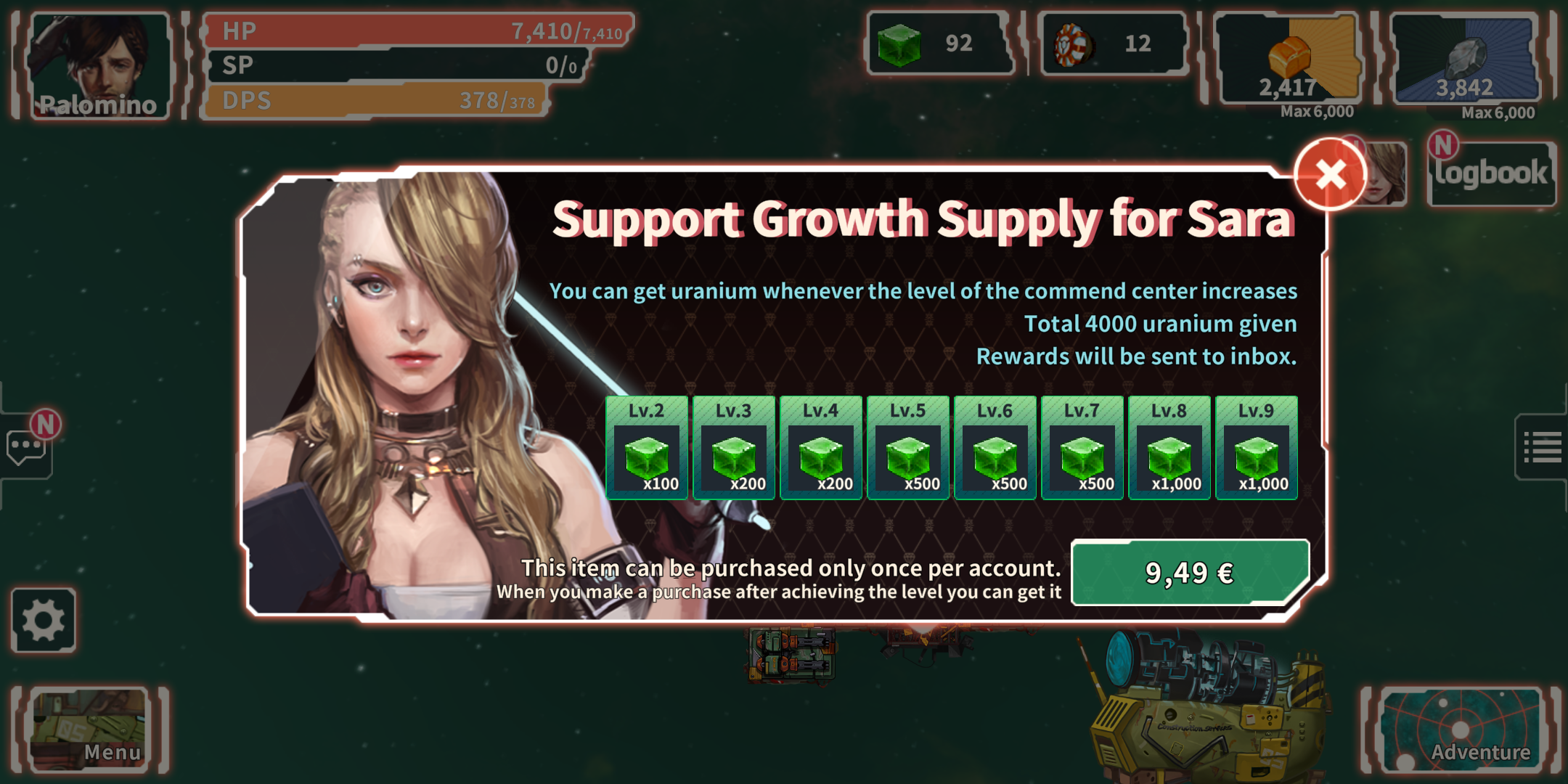Tap the poker chip counter showing 12
Screen dimensions: 1568x784
1114,43
